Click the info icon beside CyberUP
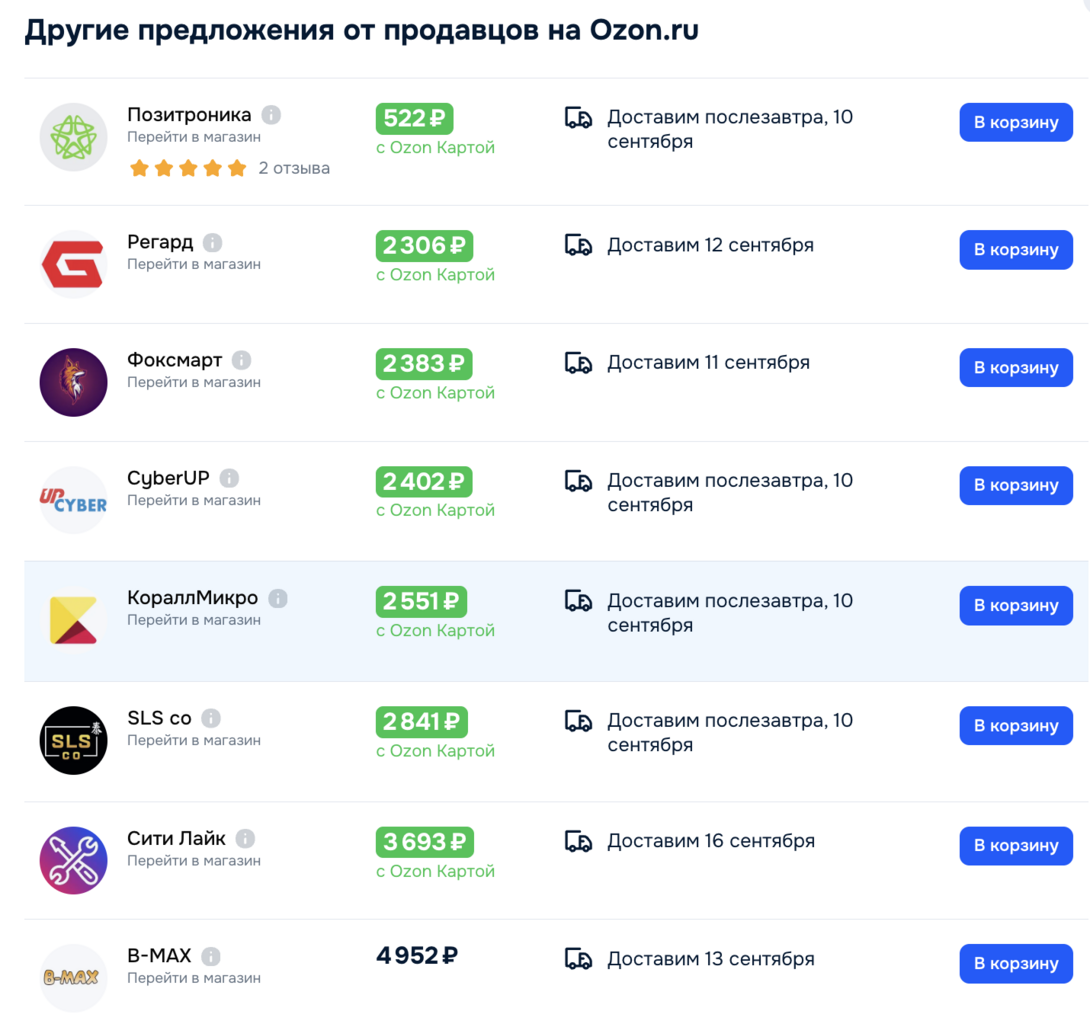Screen dimensions: 1090x1027 pos(229,478)
